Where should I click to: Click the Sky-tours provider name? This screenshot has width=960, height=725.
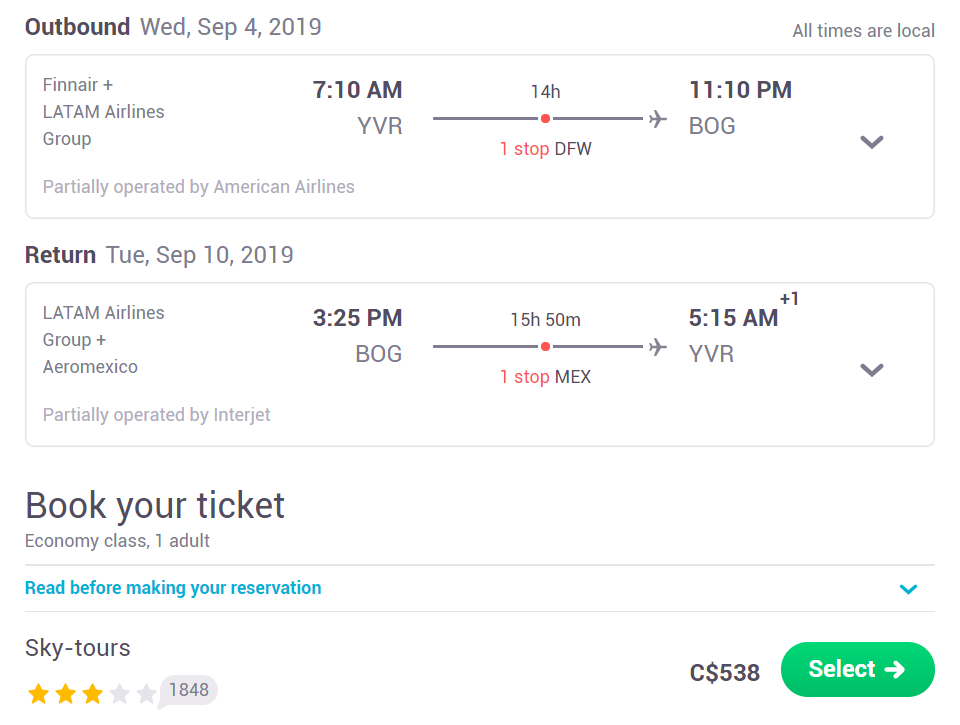[78, 648]
